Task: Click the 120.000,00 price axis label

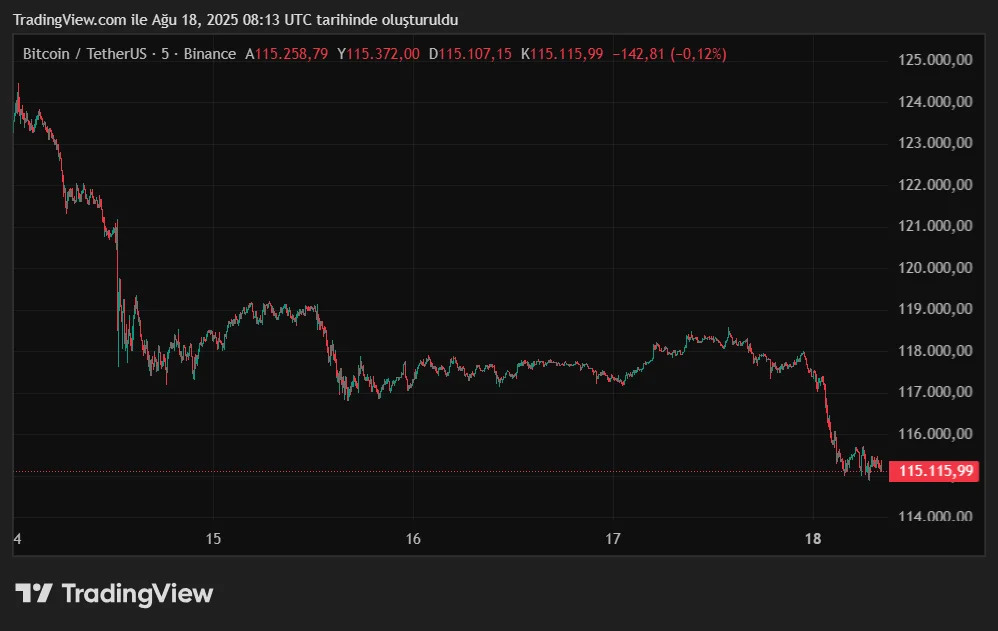Action: tap(935, 267)
